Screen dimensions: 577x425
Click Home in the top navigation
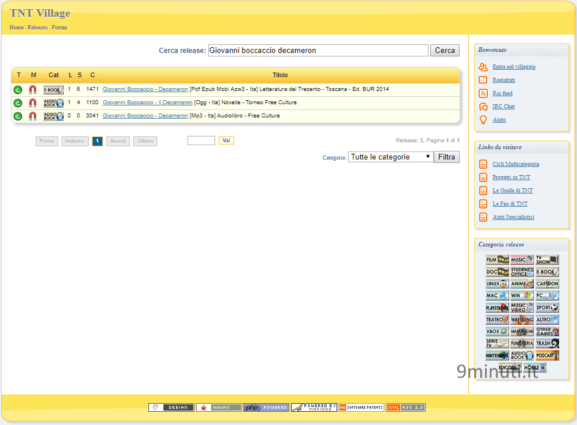tap(17, 27)
